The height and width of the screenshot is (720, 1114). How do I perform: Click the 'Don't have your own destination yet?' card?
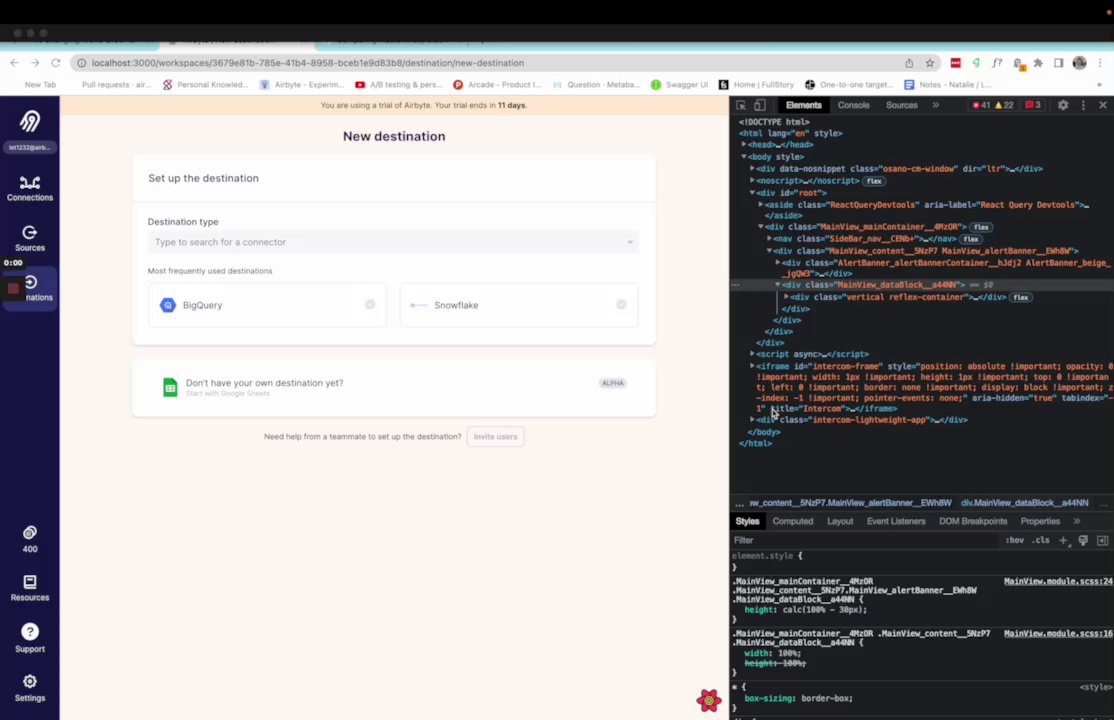click(x=394, y=387)
